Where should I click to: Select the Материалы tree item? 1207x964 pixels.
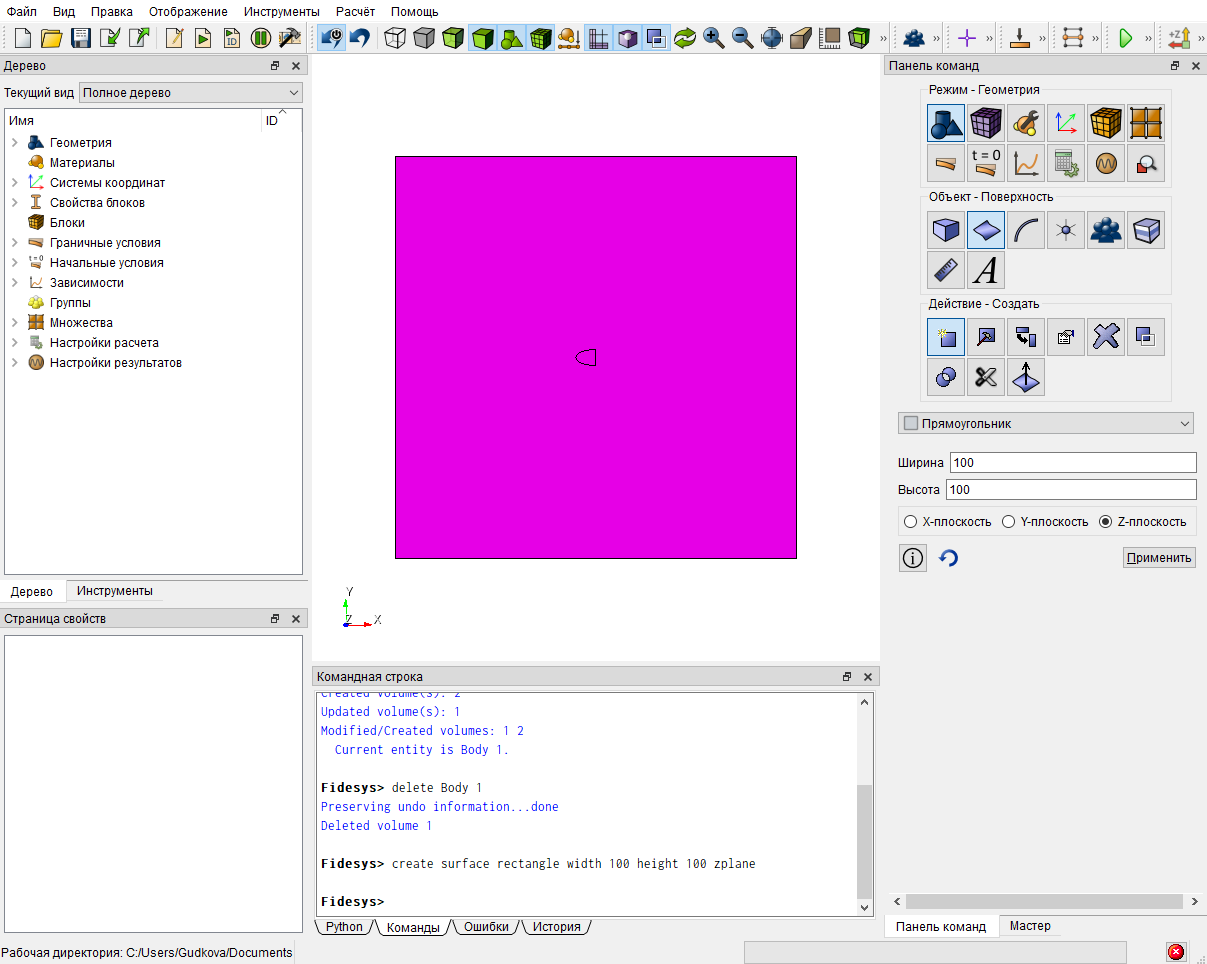(82, 163)
